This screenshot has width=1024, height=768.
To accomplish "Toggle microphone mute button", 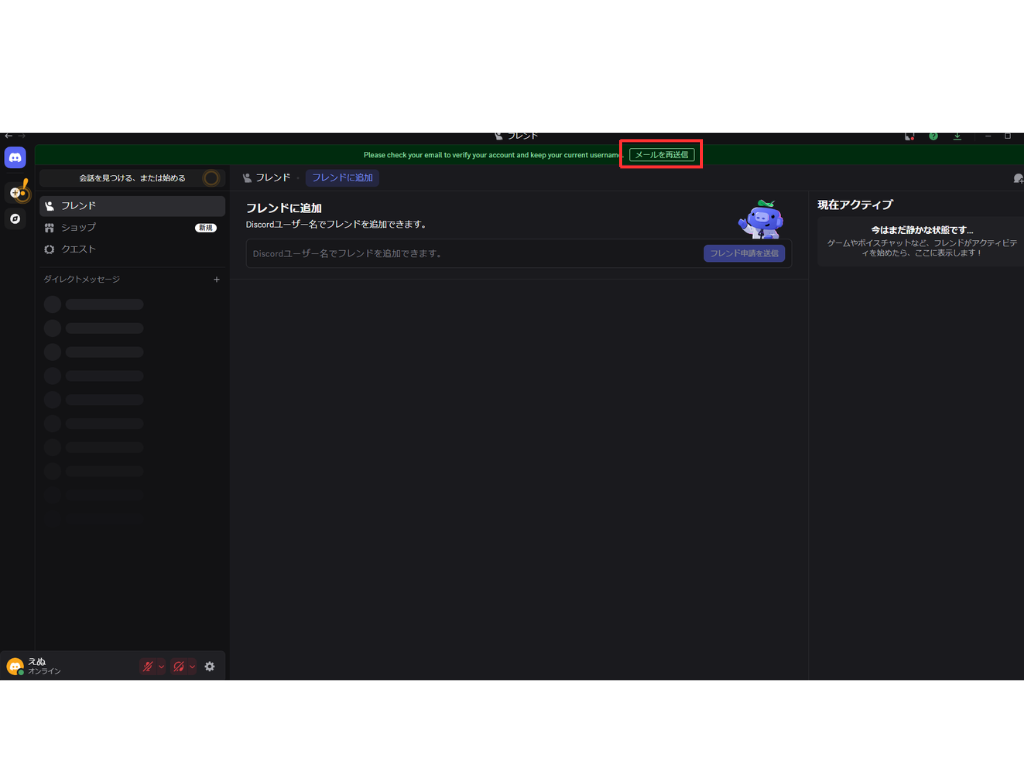I will 148,667.
